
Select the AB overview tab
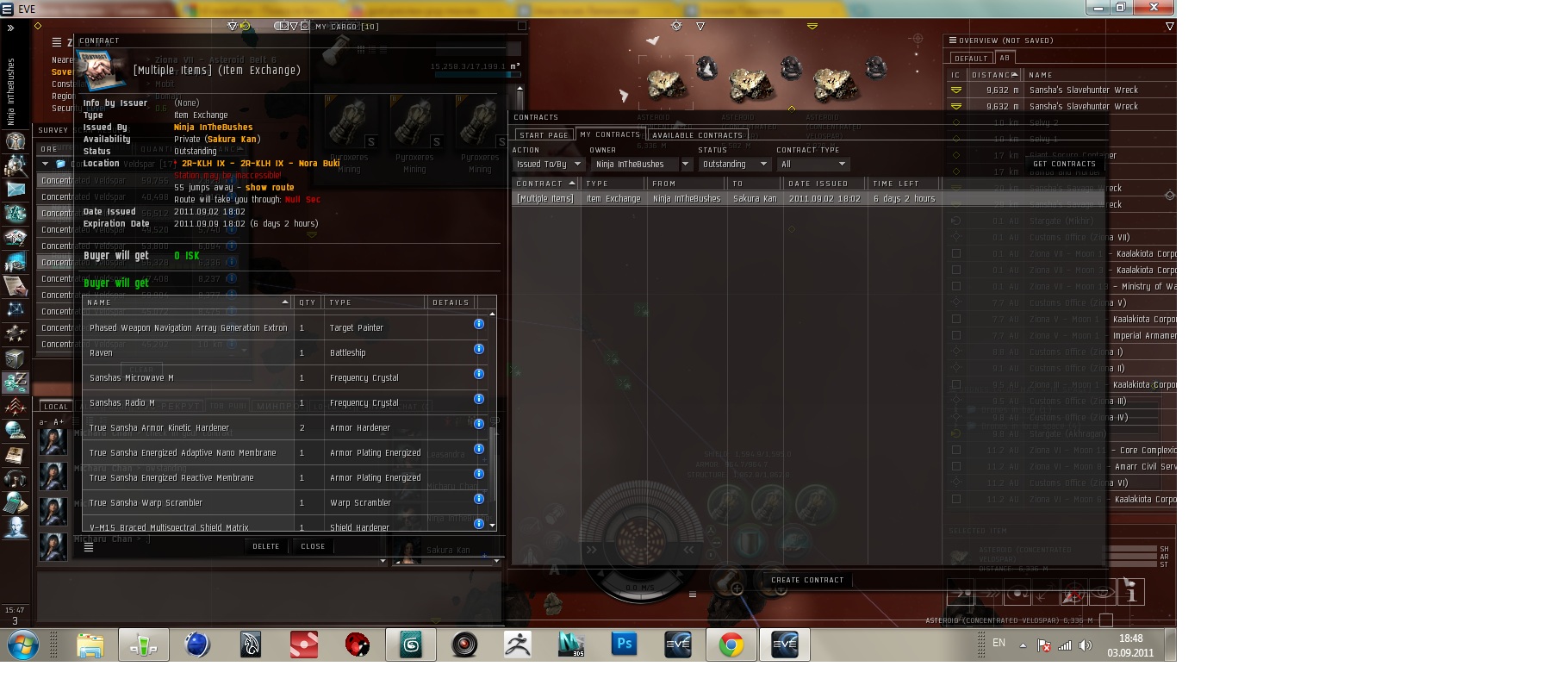click(1005, 58)
